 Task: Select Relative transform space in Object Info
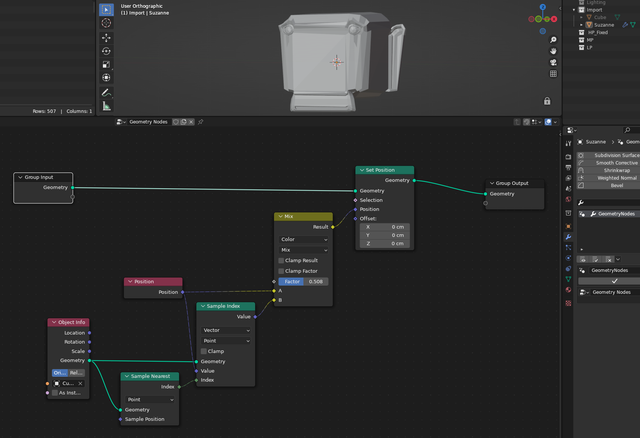pos(76,373)
